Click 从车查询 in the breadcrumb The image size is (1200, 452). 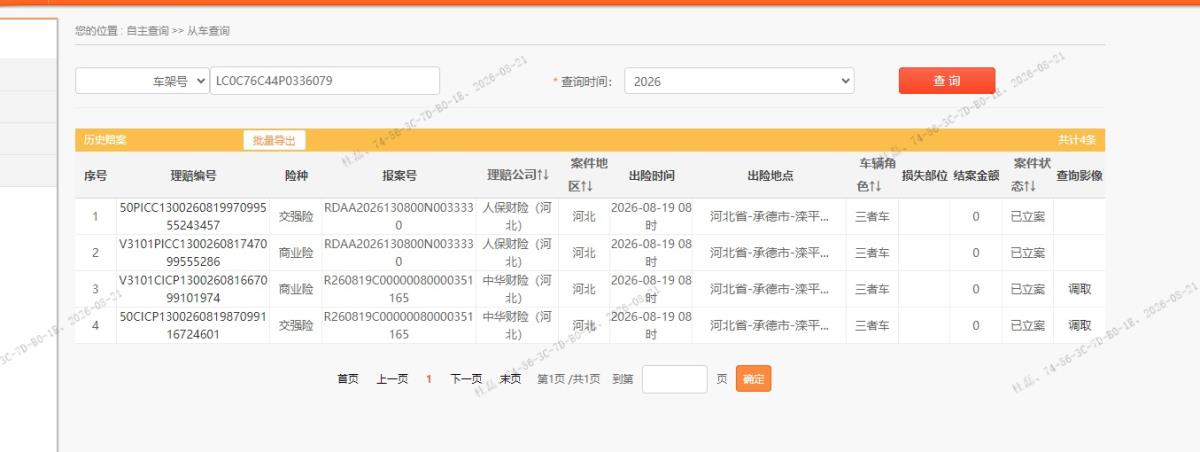[209, 31]
